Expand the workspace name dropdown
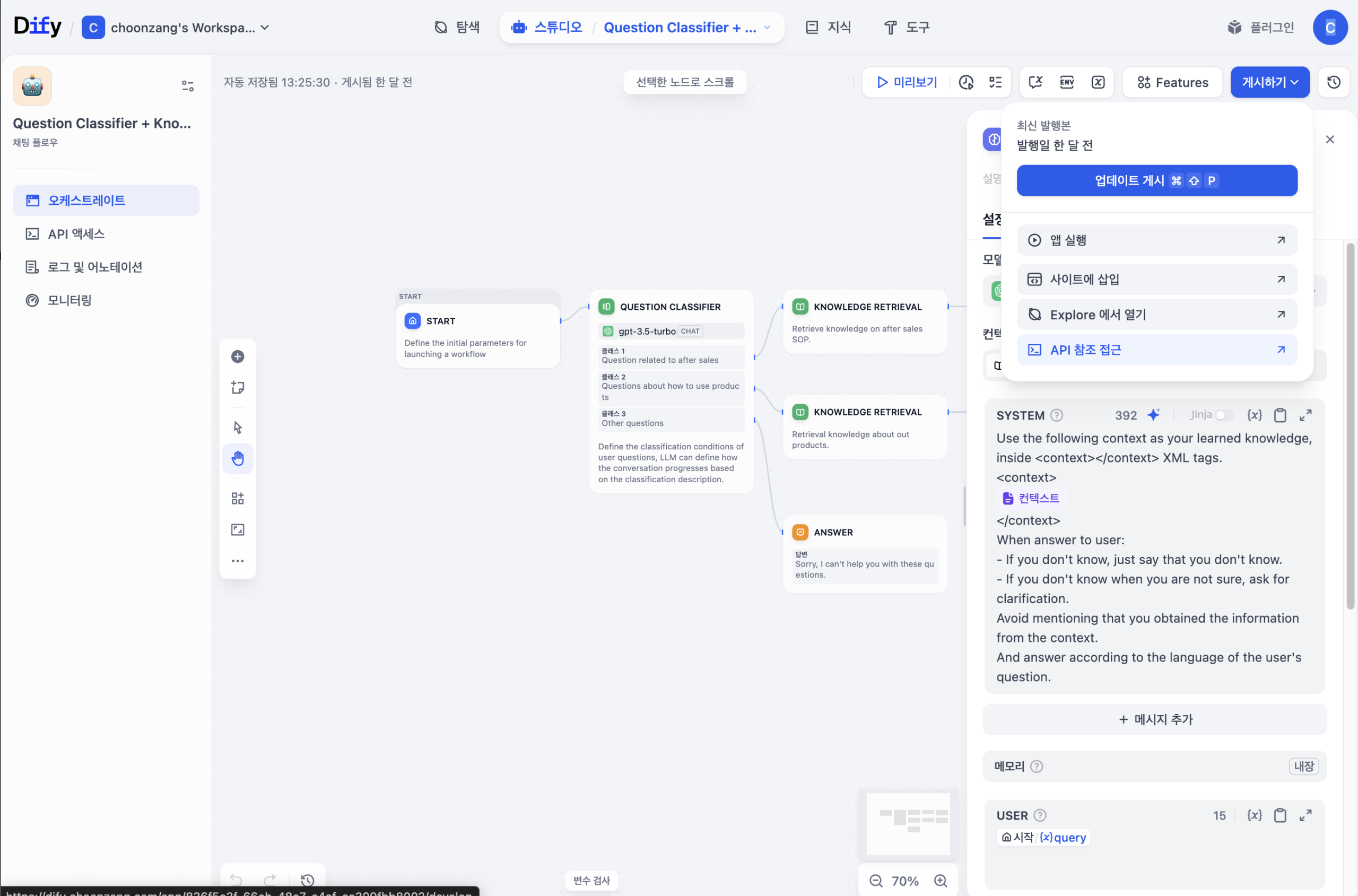This screenshot has width=1358, height=896. [264, 27]
